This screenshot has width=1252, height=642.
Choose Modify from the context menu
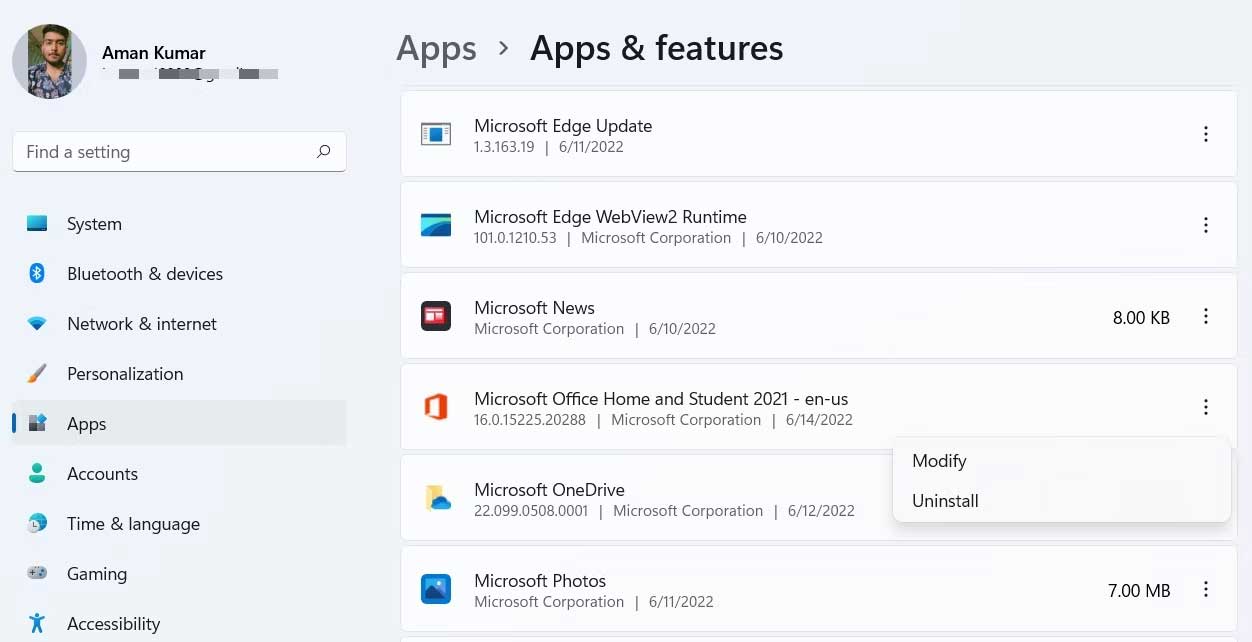point(939,461)
